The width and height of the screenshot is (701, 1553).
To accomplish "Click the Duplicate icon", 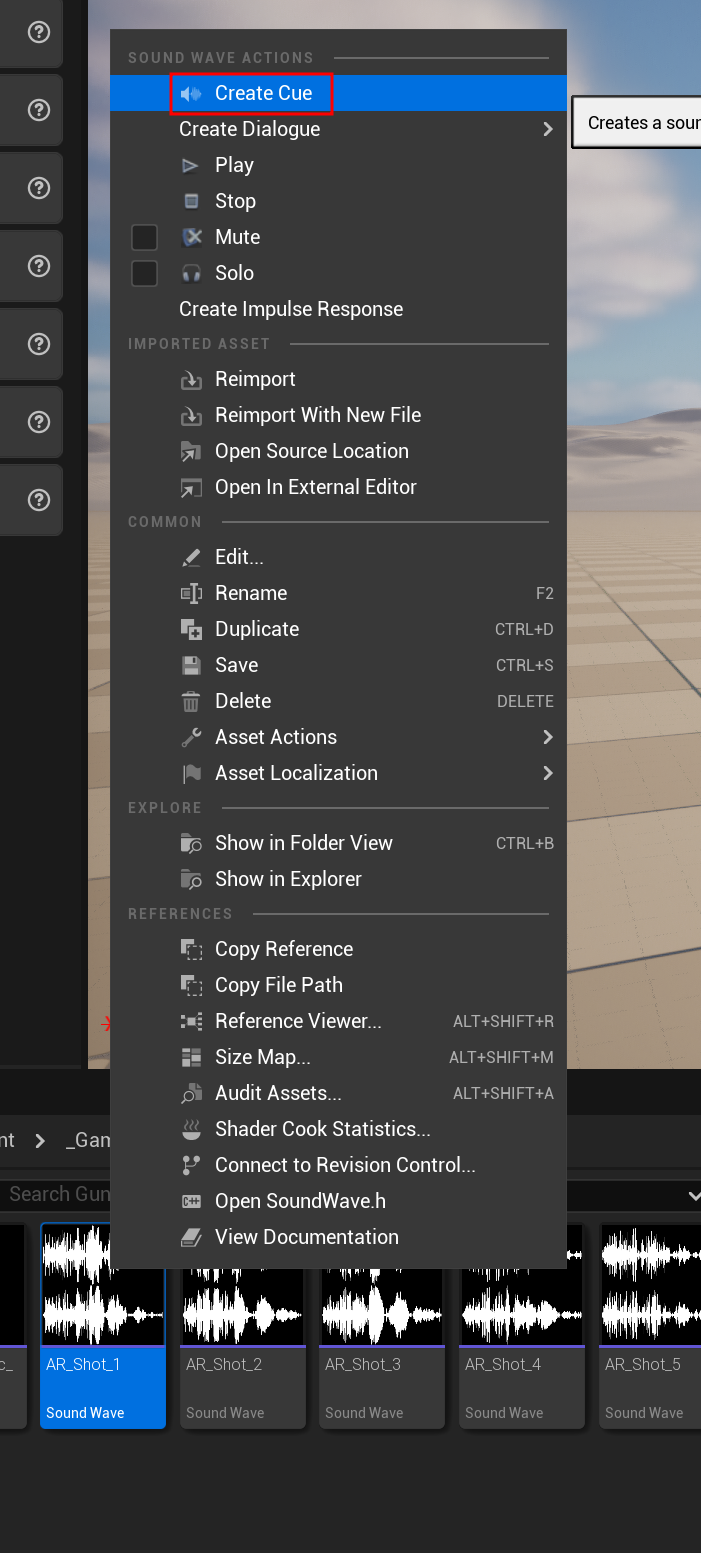I will pyautogui.click(x=191, y=630).
